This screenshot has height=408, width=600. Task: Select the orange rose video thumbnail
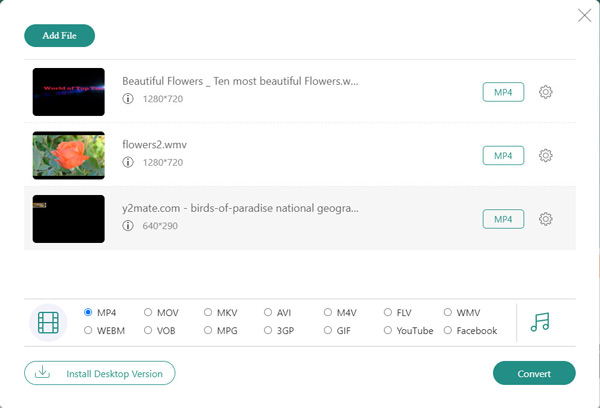click(x=69, y=155)
